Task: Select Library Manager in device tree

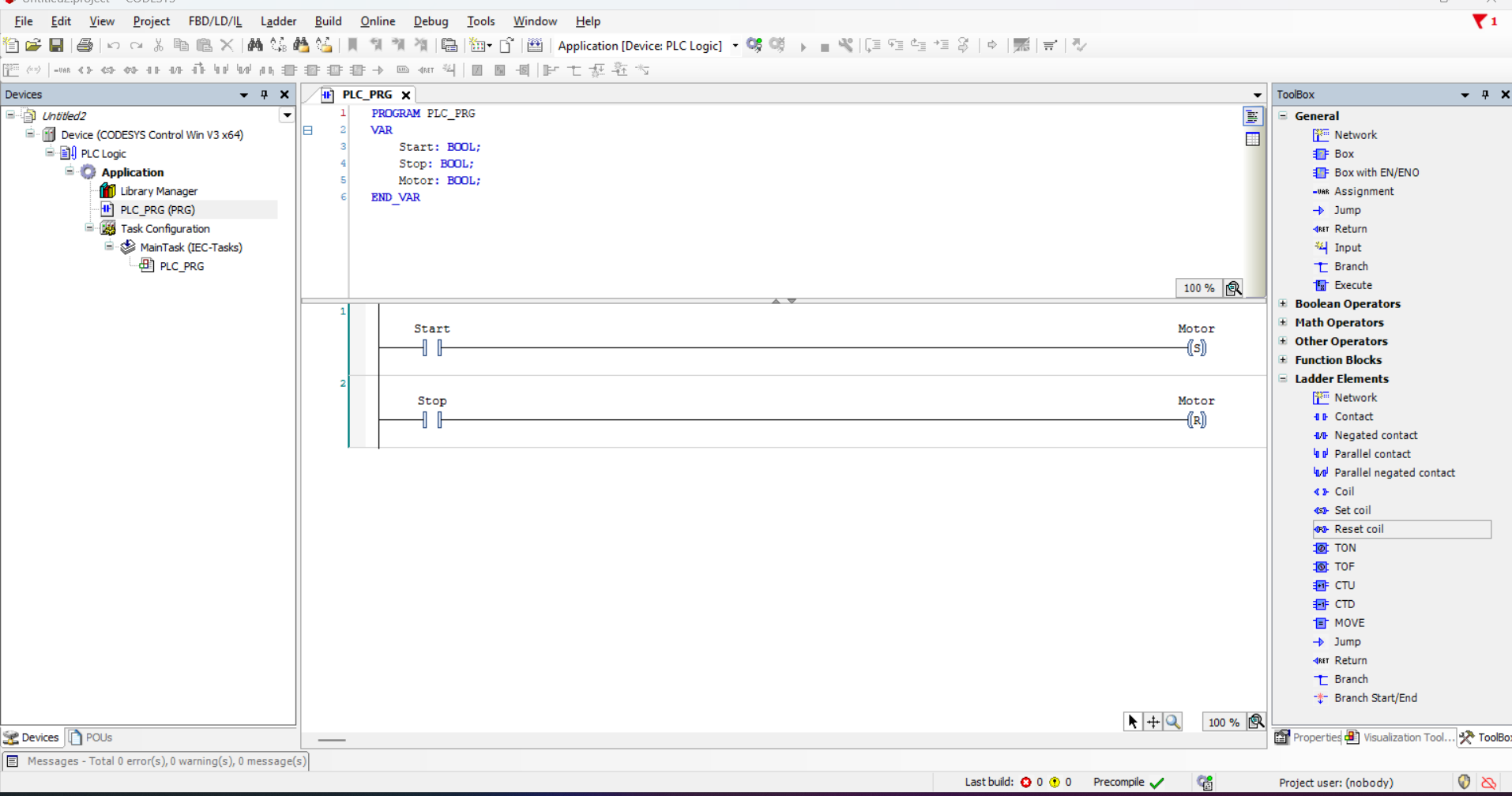Action: click(x=158, y=191)
